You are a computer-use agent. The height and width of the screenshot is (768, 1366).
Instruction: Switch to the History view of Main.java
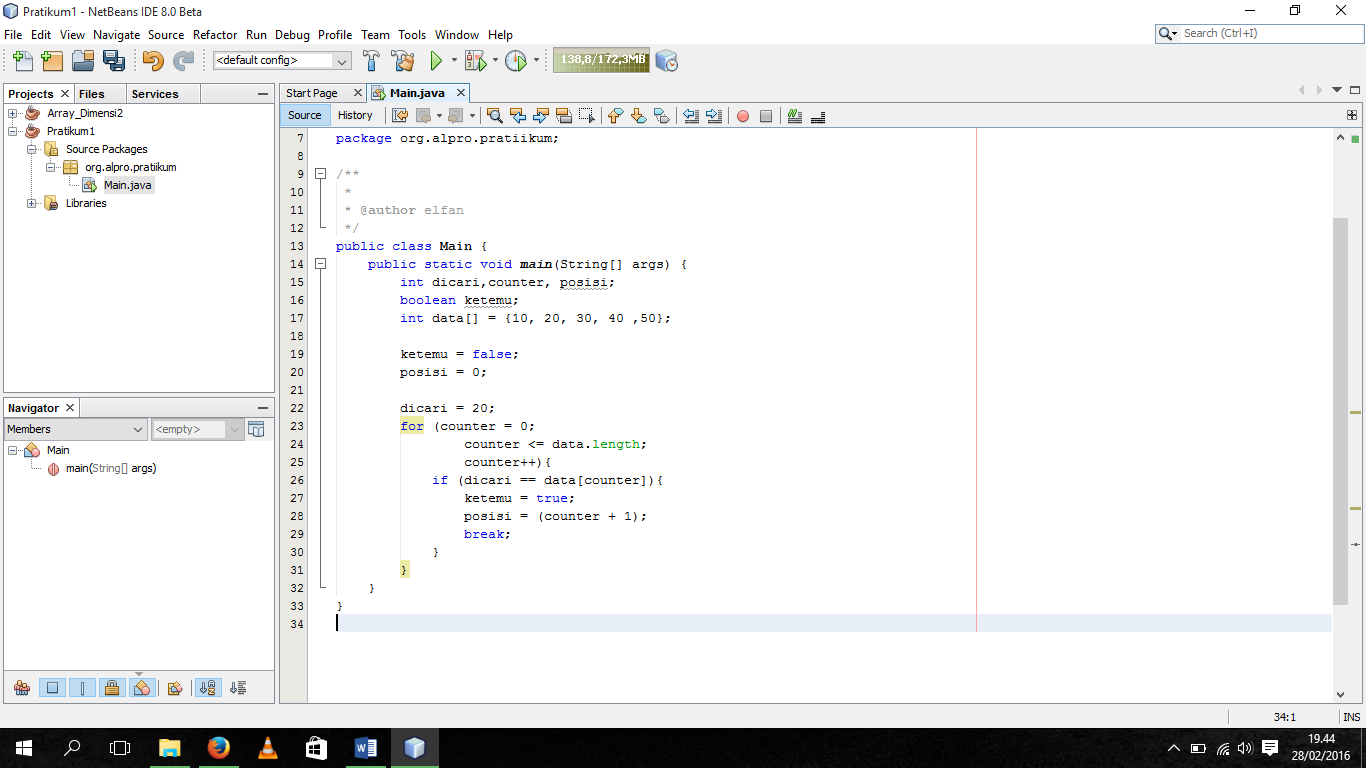(x=356, y=115)
